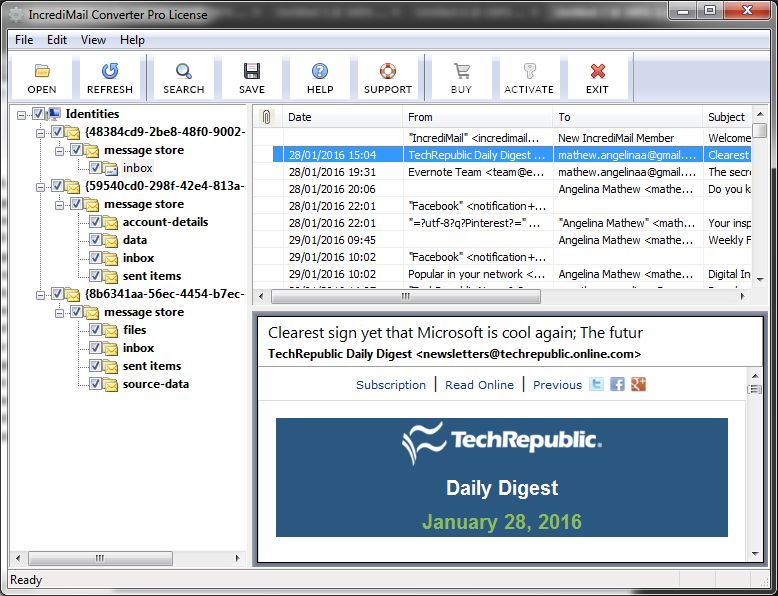Viewport: 778px width, 596px height.
Task: Click the Save disk icon
Action: [252, 77]
